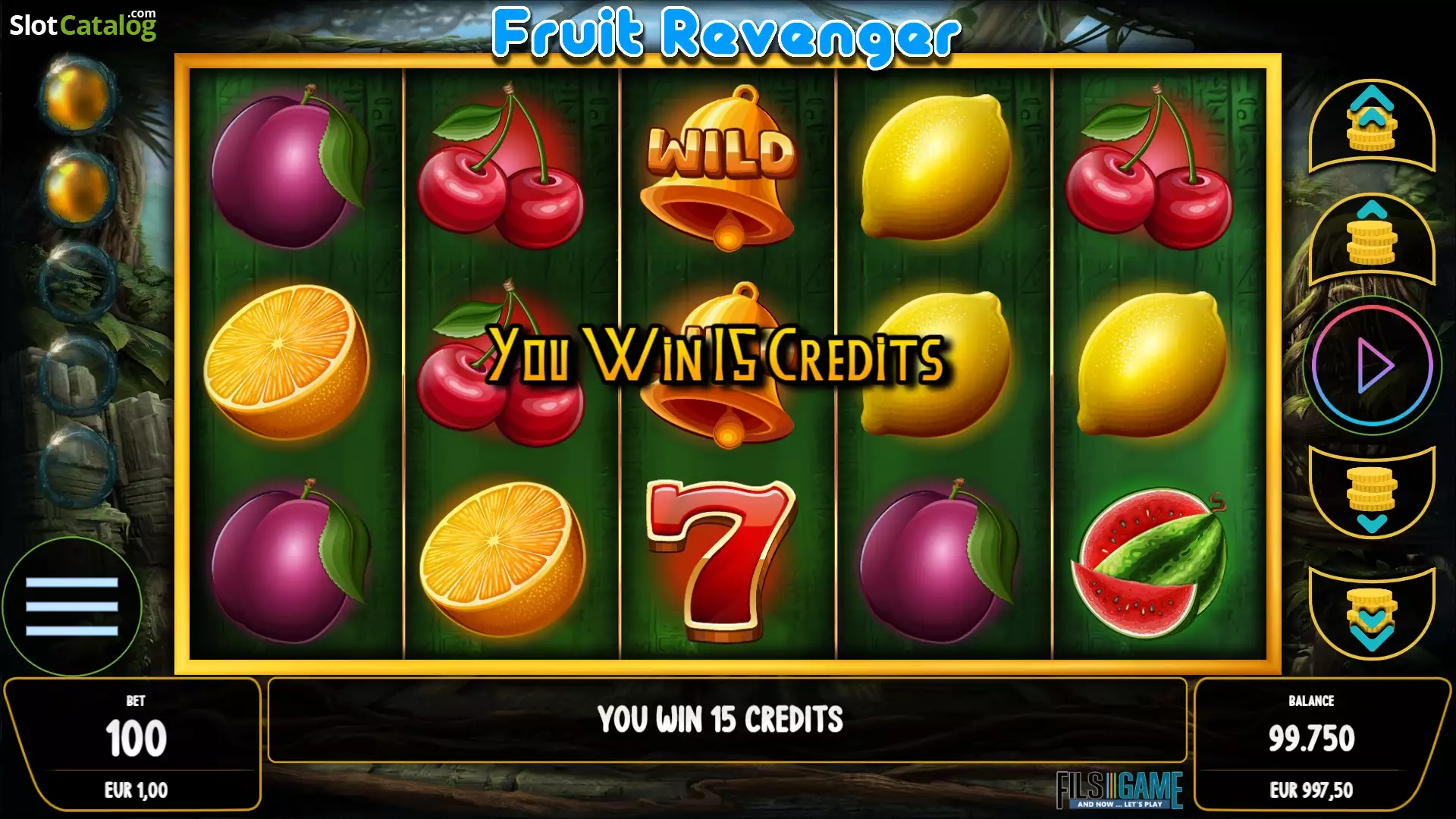Click the halved orange in first reel
The image size is (1456, 819).
pos(287,362)
